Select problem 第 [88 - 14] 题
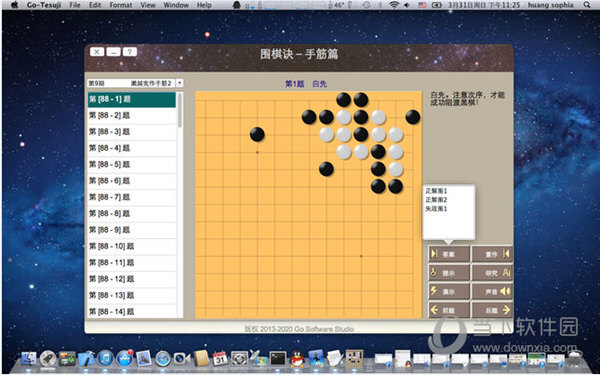The width and height of the screenshot is (600, 375). (x=132, y=312)
